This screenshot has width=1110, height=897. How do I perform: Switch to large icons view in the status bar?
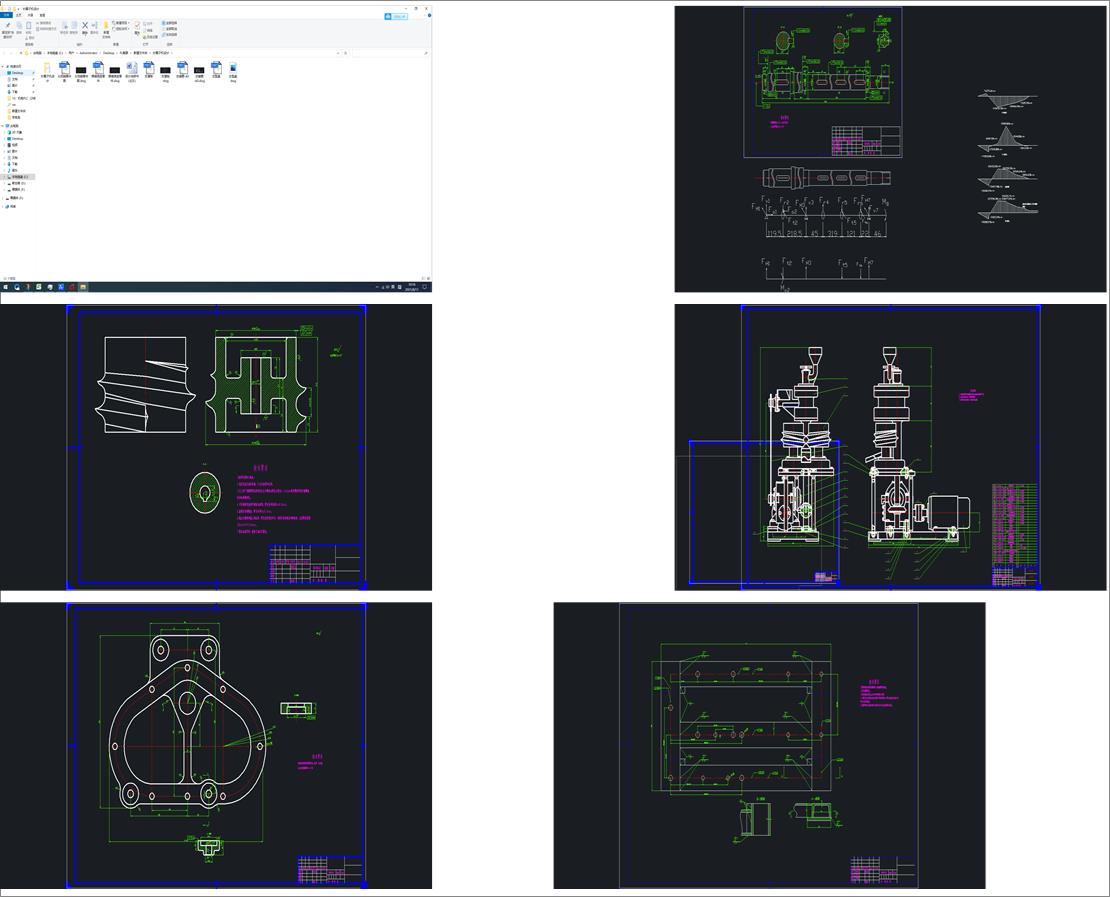(429, 278)
